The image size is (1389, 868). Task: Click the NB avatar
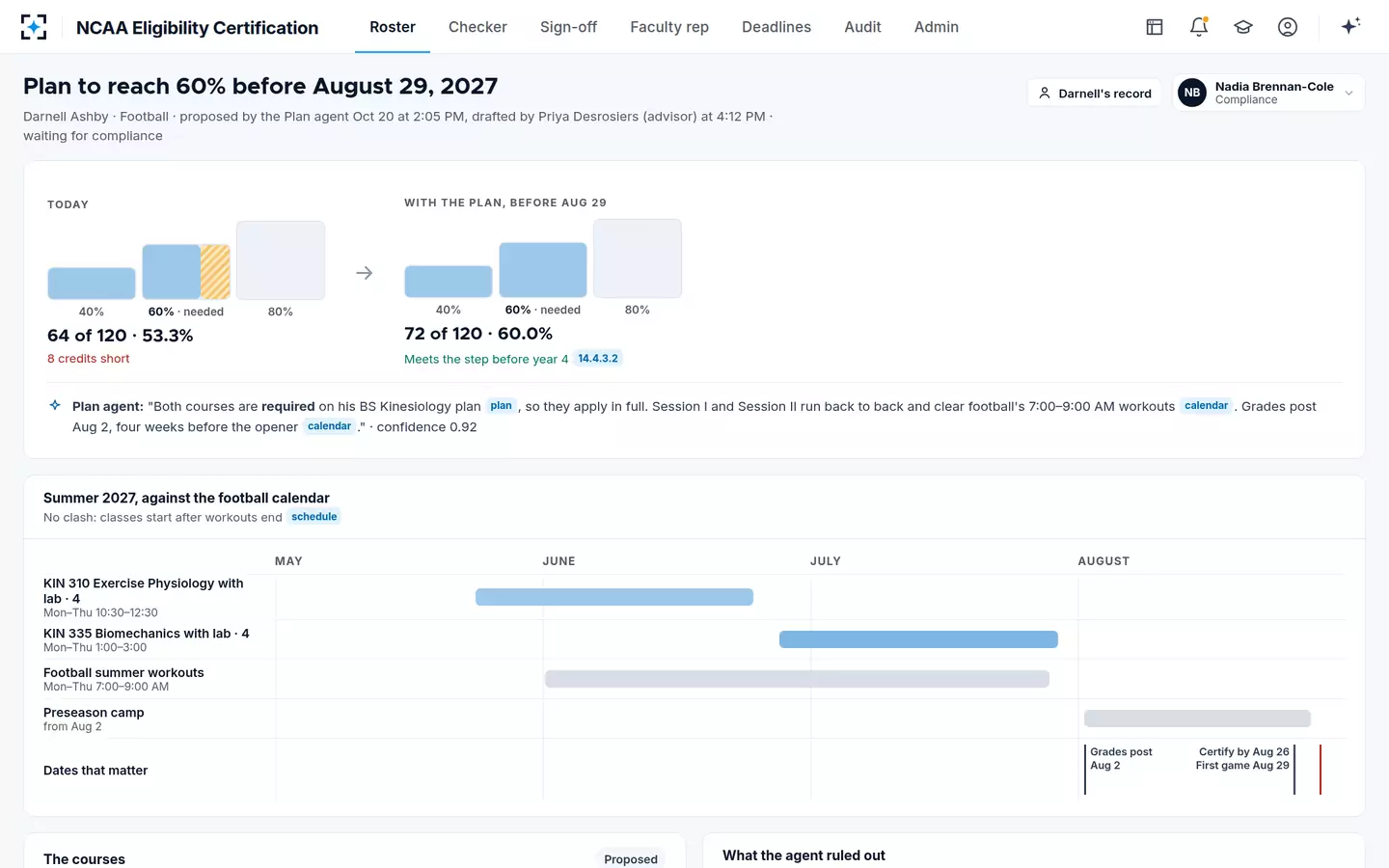click(x=1192, y=93)
